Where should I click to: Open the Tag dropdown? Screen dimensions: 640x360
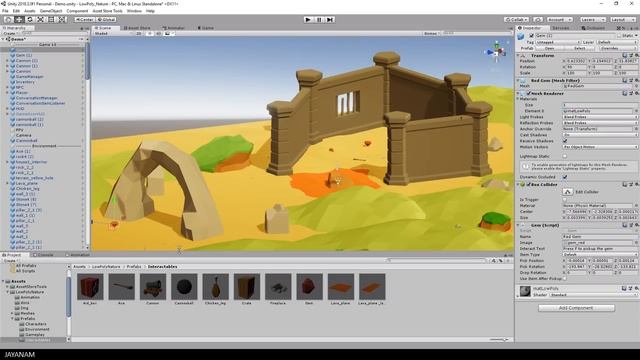(x=558, y=42)
